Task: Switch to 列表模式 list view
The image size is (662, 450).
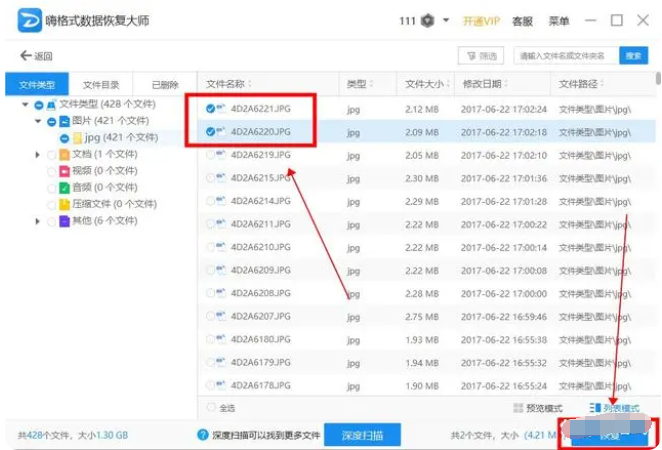Action: 615,408
